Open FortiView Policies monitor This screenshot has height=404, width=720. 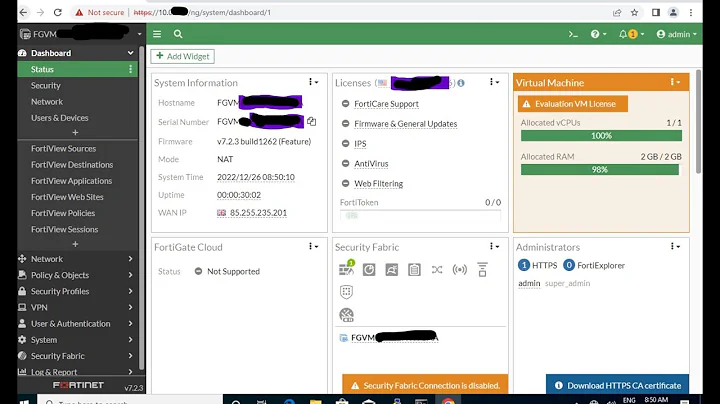coord(63,213)
